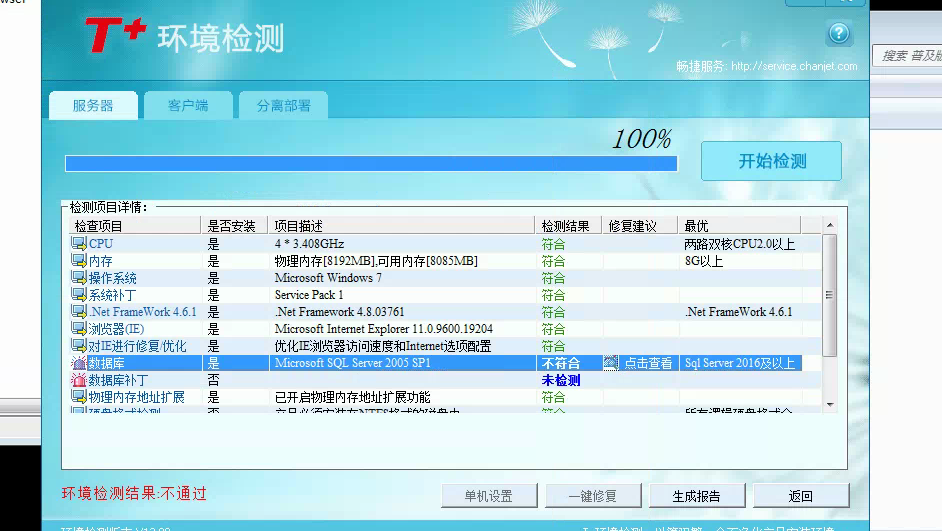Image resolution: width=942 pixels, height=531 pixels.
Task: Select 否 installed cell for 数据库补丁
Action: click(213, 380)
